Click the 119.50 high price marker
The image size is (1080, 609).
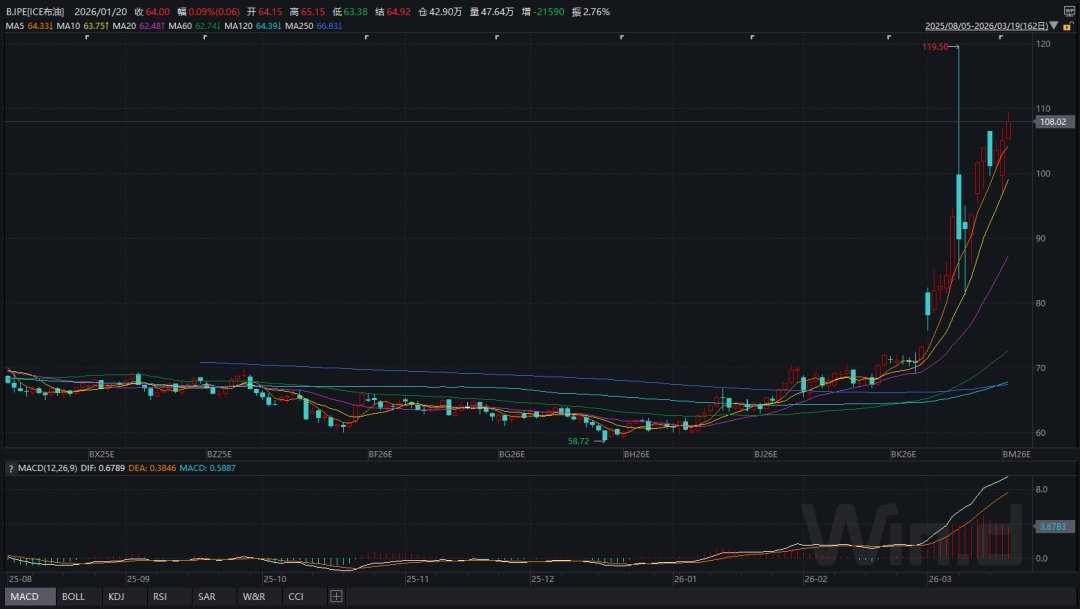point(935,47)
